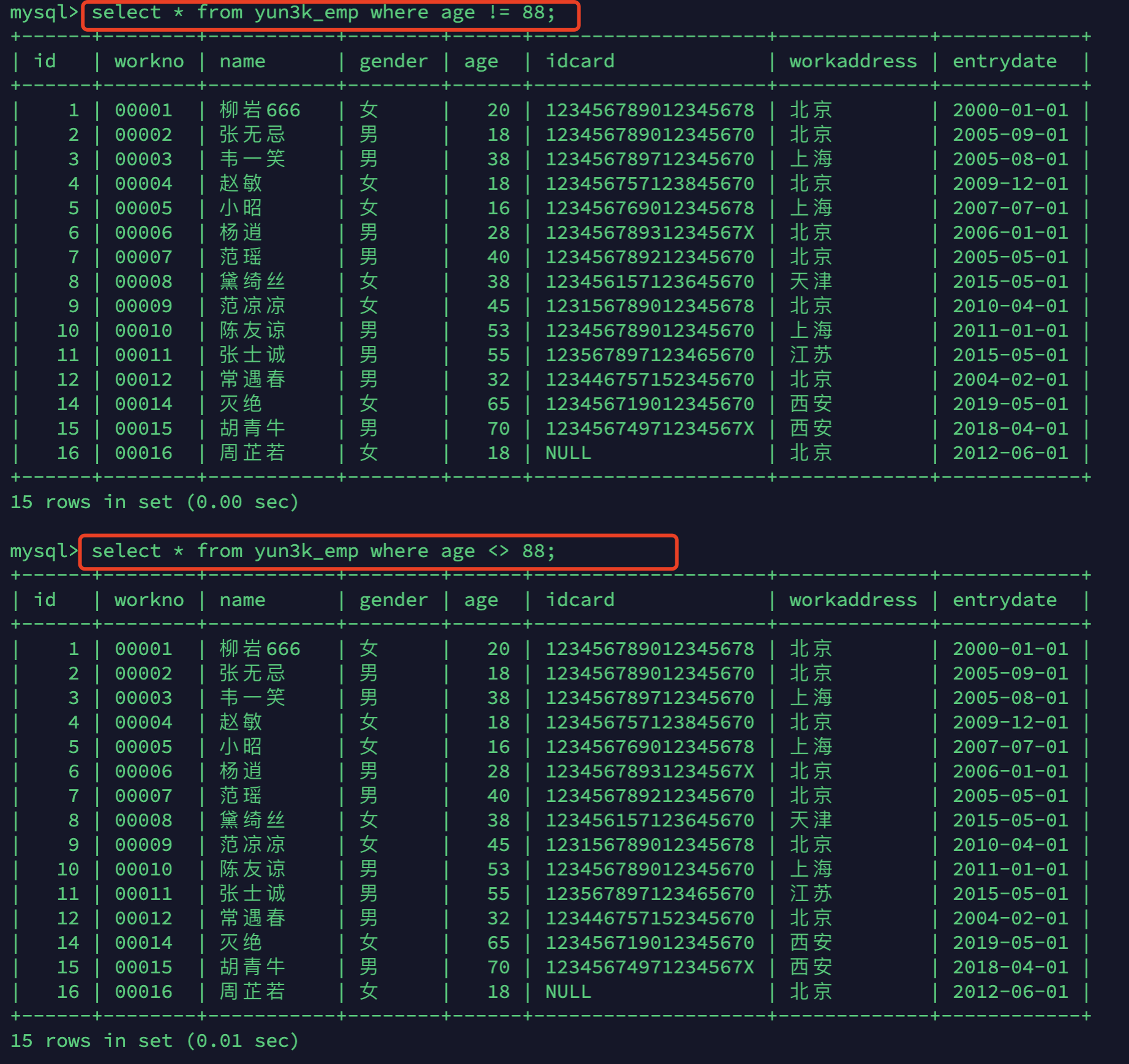1129x1064 pixels.
Task: Click age '45' in the != result table
Action: pos(498,306)
